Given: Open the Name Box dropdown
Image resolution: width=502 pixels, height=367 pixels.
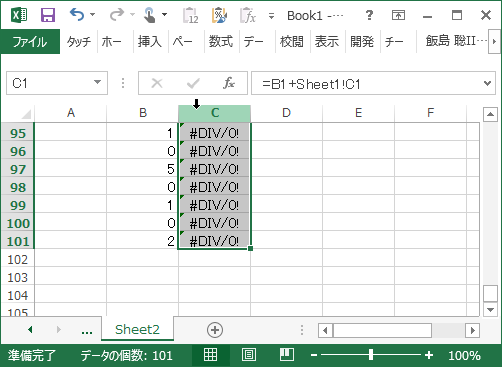Looking at the screenshot, I should pyautogui.click(x=97, y=82).
